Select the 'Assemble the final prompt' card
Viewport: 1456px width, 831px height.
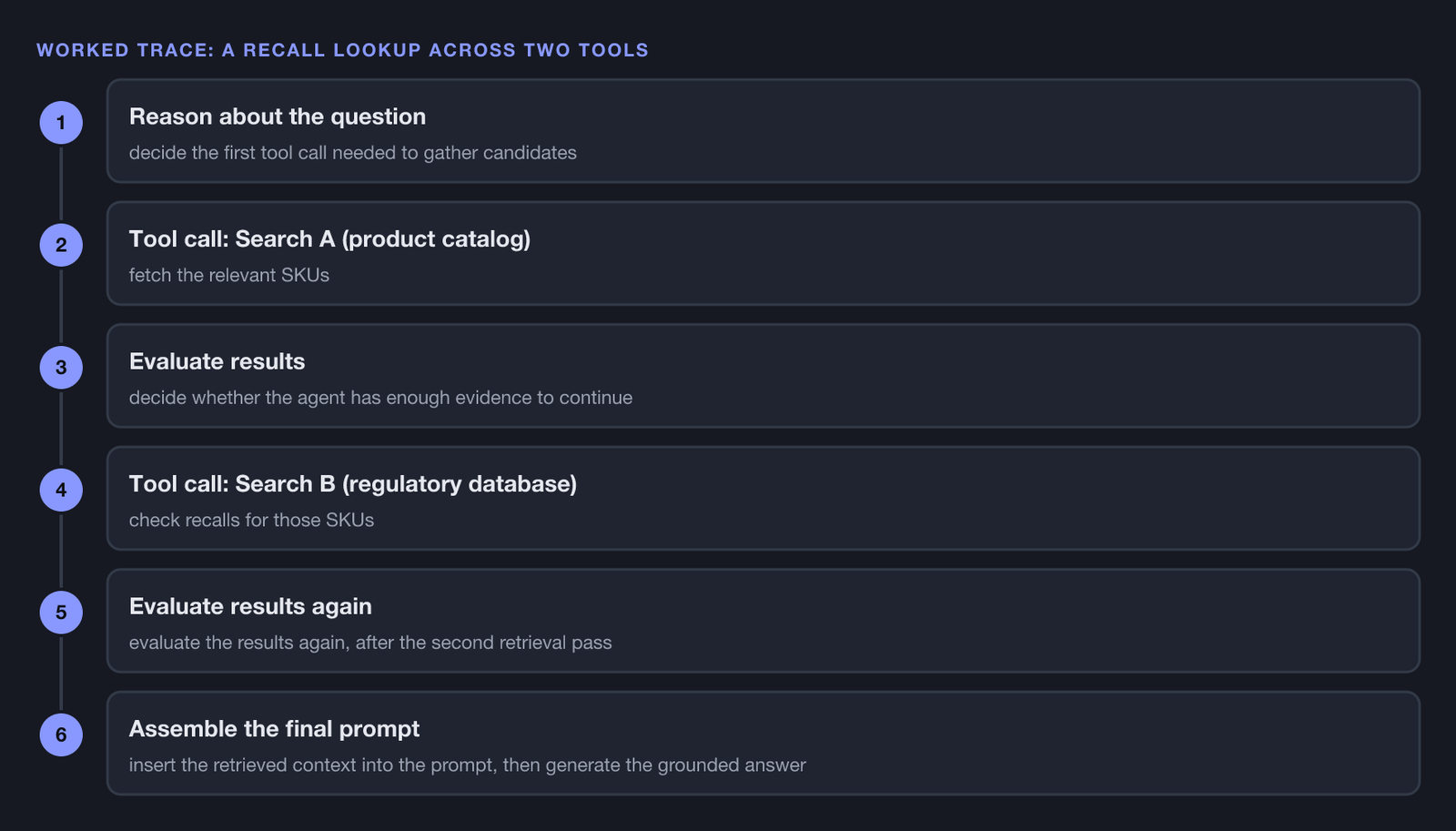(763, 743)
